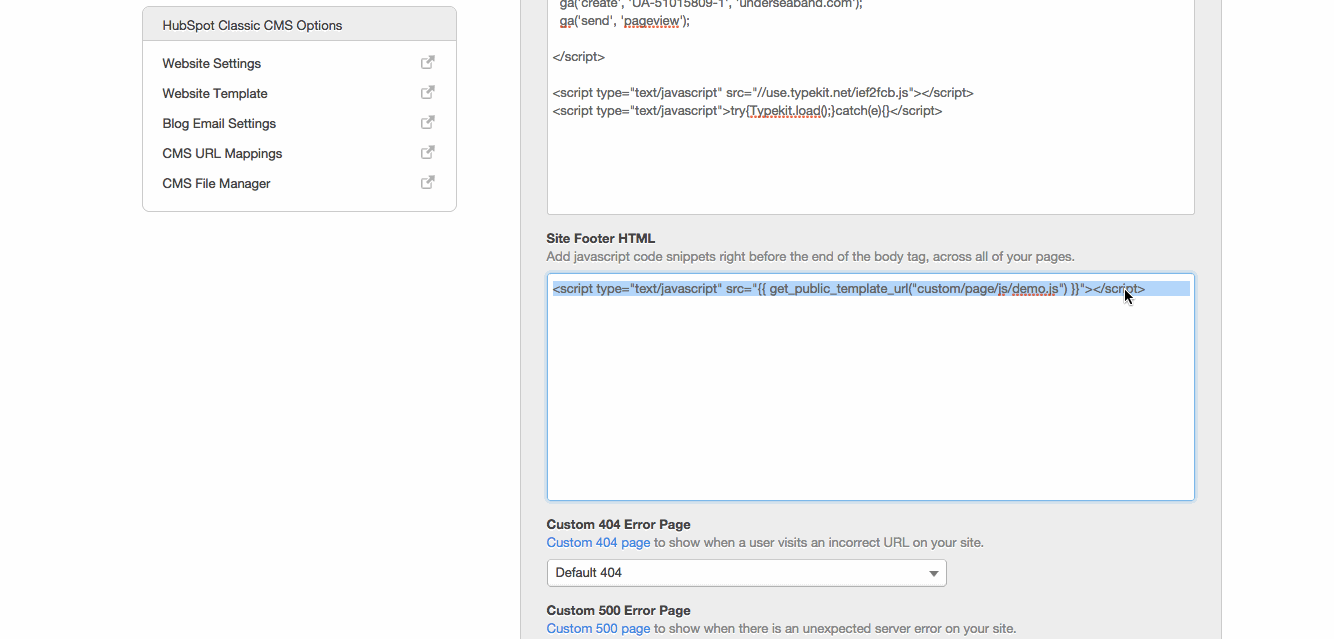The image size is (1334, 639).
Task: Click external link icon beside Website Template
Action: pyautogui.click(x=427, y=93)
